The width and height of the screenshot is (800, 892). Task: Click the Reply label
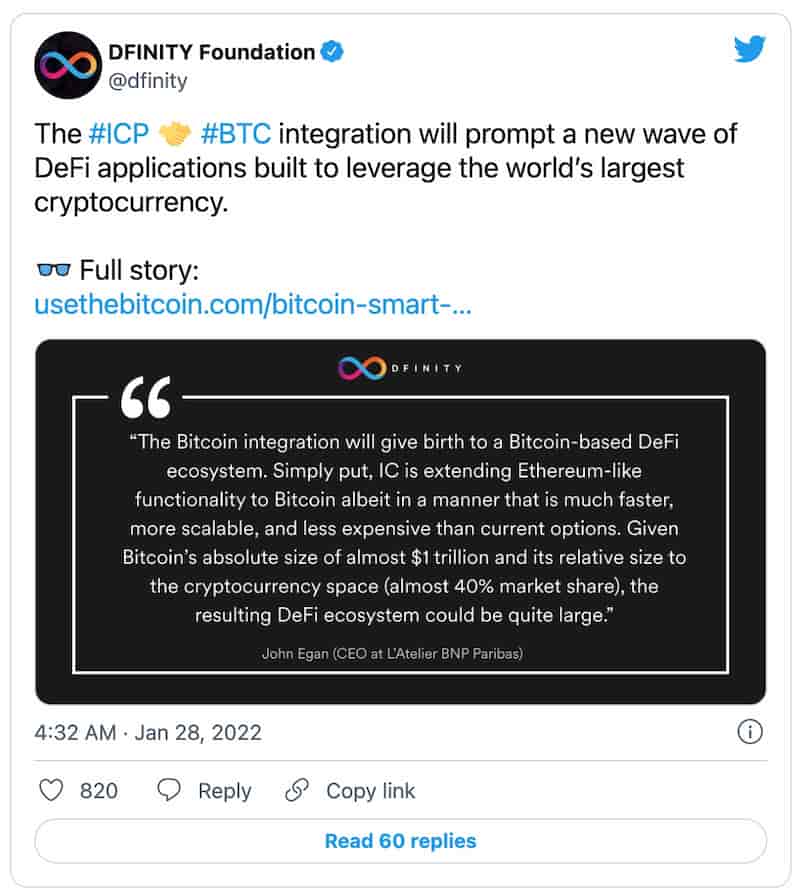[x=224, y=791]
